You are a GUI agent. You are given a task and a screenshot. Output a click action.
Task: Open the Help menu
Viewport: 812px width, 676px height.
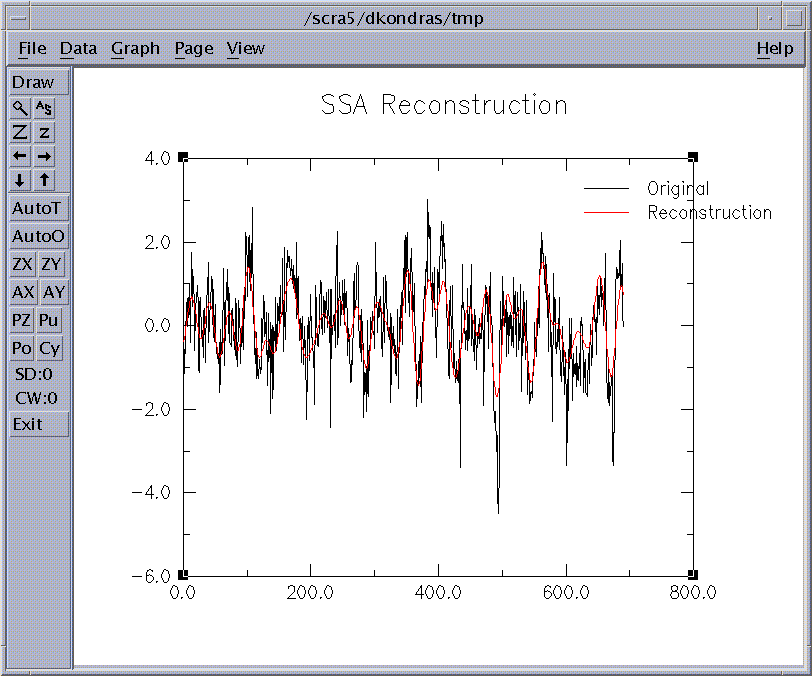click(774, 48)
